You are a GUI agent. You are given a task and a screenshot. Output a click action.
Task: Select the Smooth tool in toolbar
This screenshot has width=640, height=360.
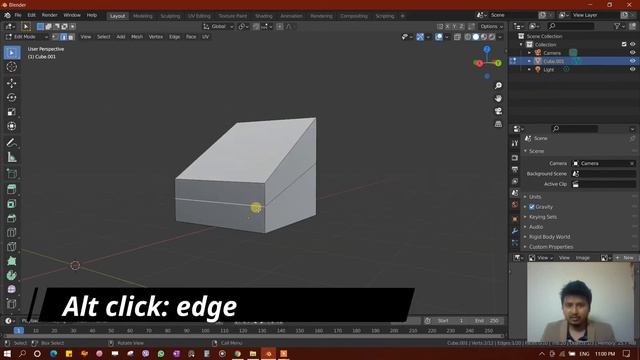coord(12,289)
